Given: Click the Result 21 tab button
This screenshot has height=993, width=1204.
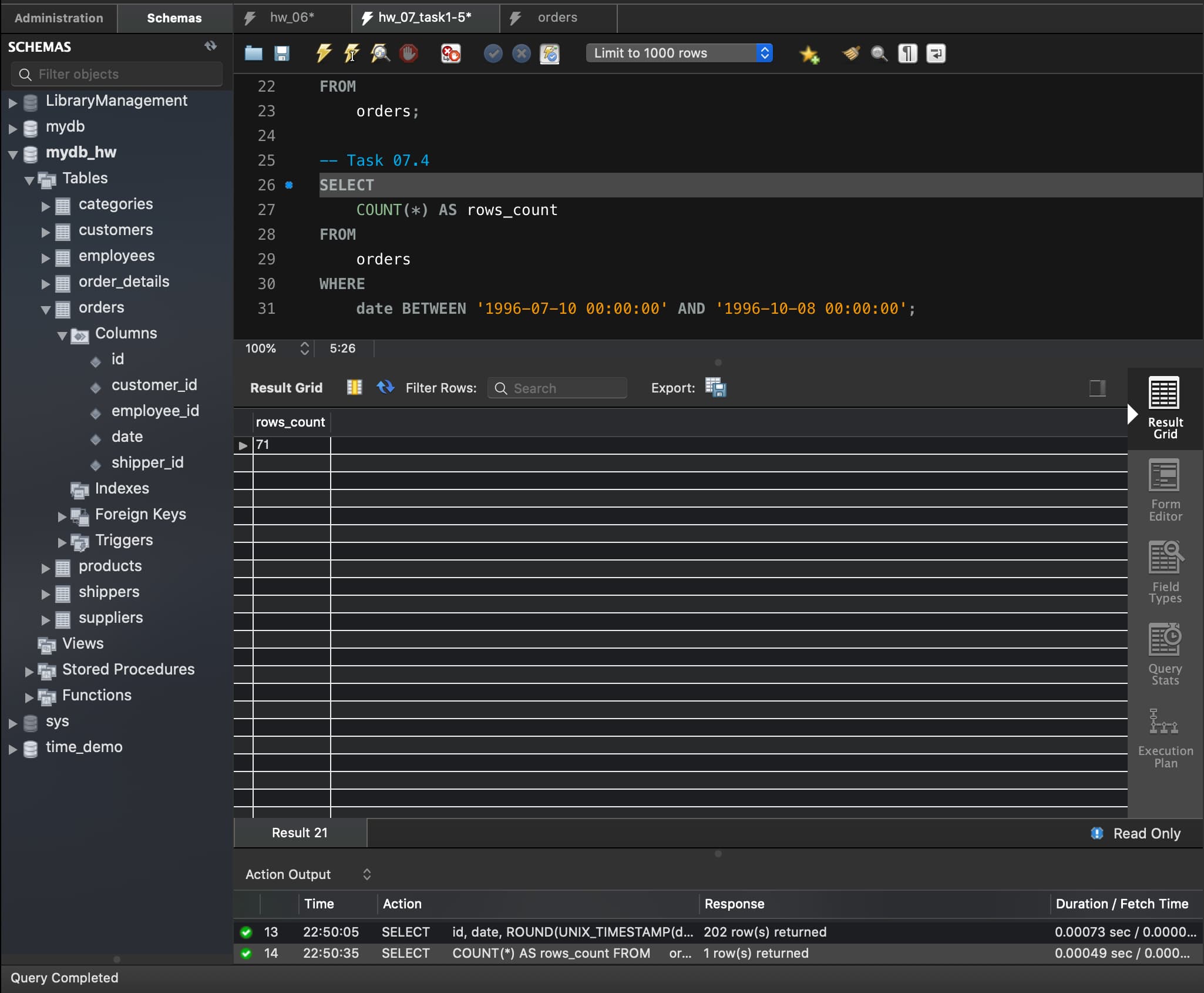Looking at the screenshot, I should 300,833.
